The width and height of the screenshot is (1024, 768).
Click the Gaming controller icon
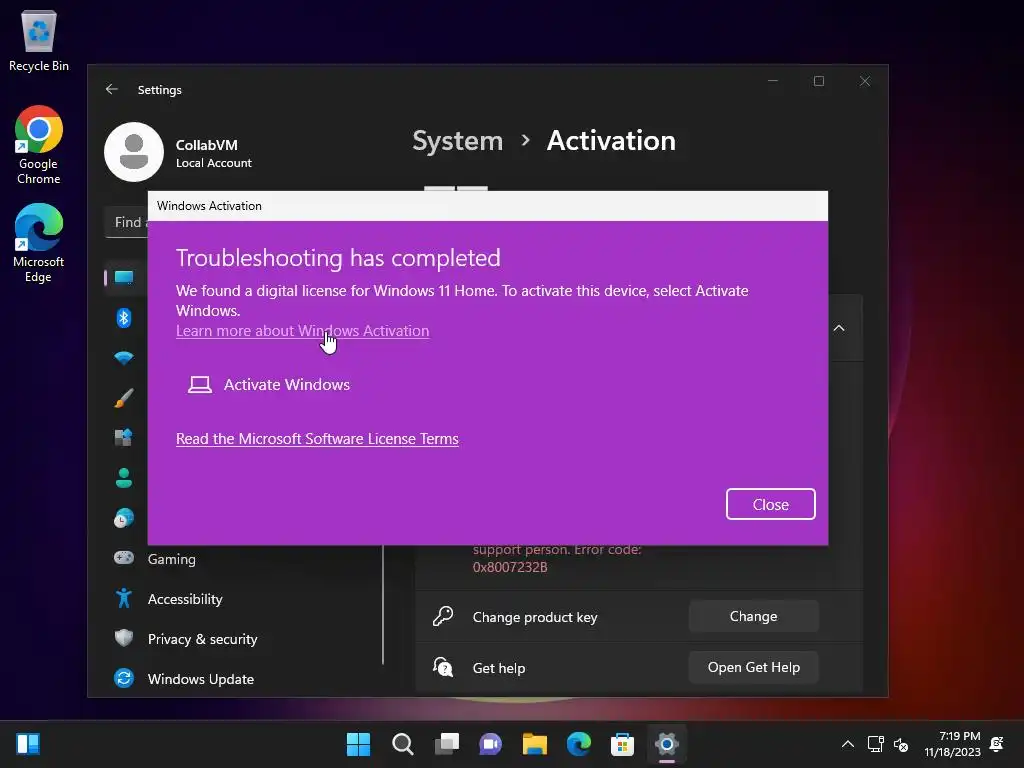[x=124, y=558]
